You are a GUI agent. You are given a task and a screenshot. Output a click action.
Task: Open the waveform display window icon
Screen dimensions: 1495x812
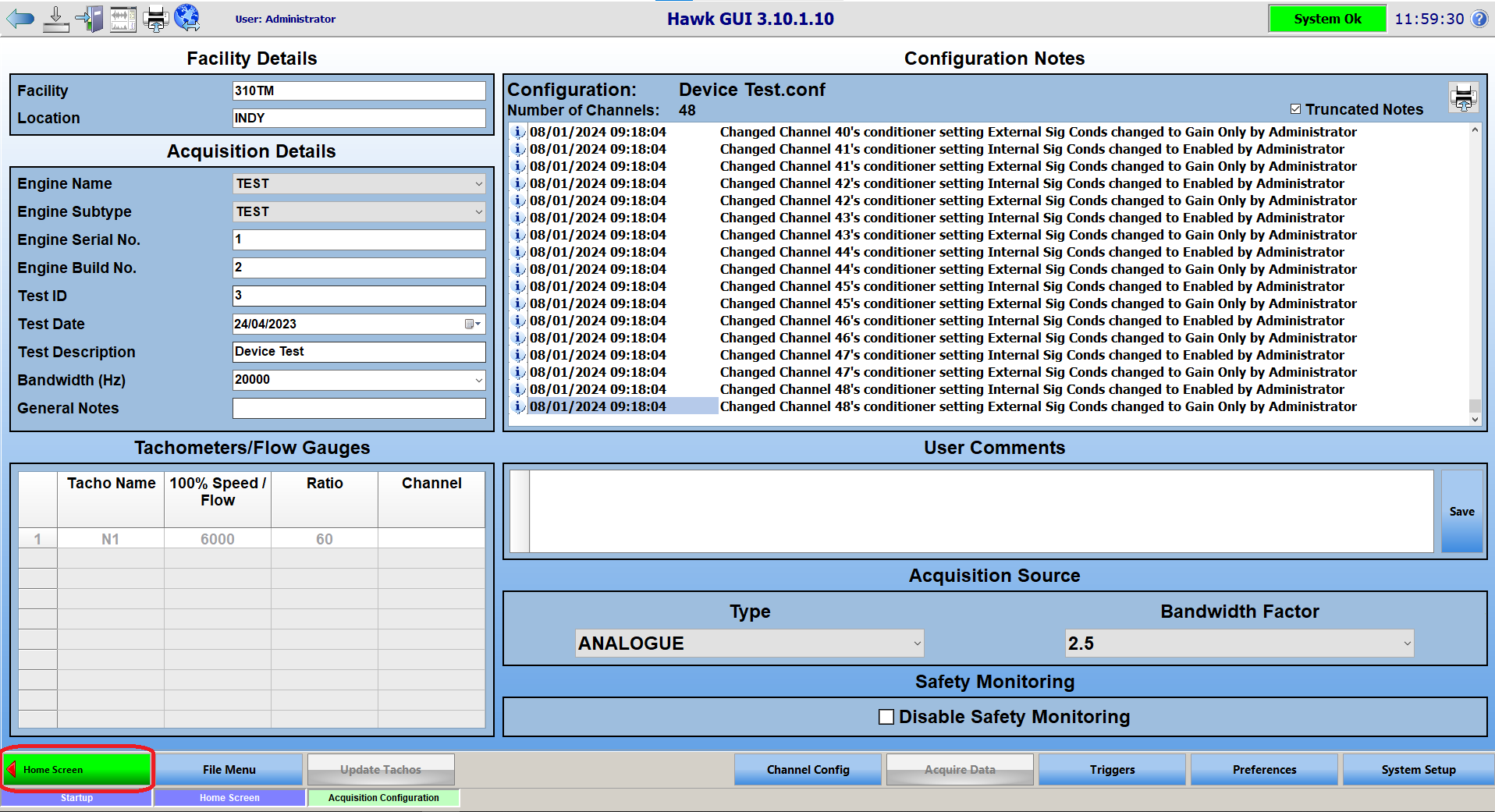pyautogui.click(x=123, y=19)
